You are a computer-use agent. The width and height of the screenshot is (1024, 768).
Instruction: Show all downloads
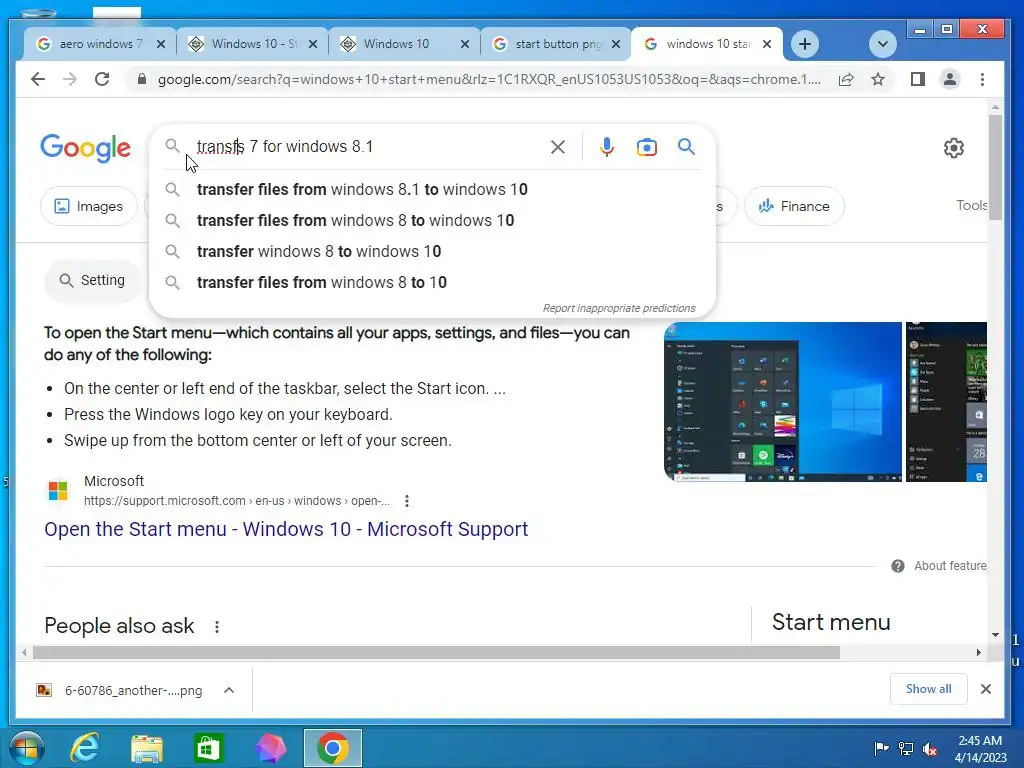point(928,689)
